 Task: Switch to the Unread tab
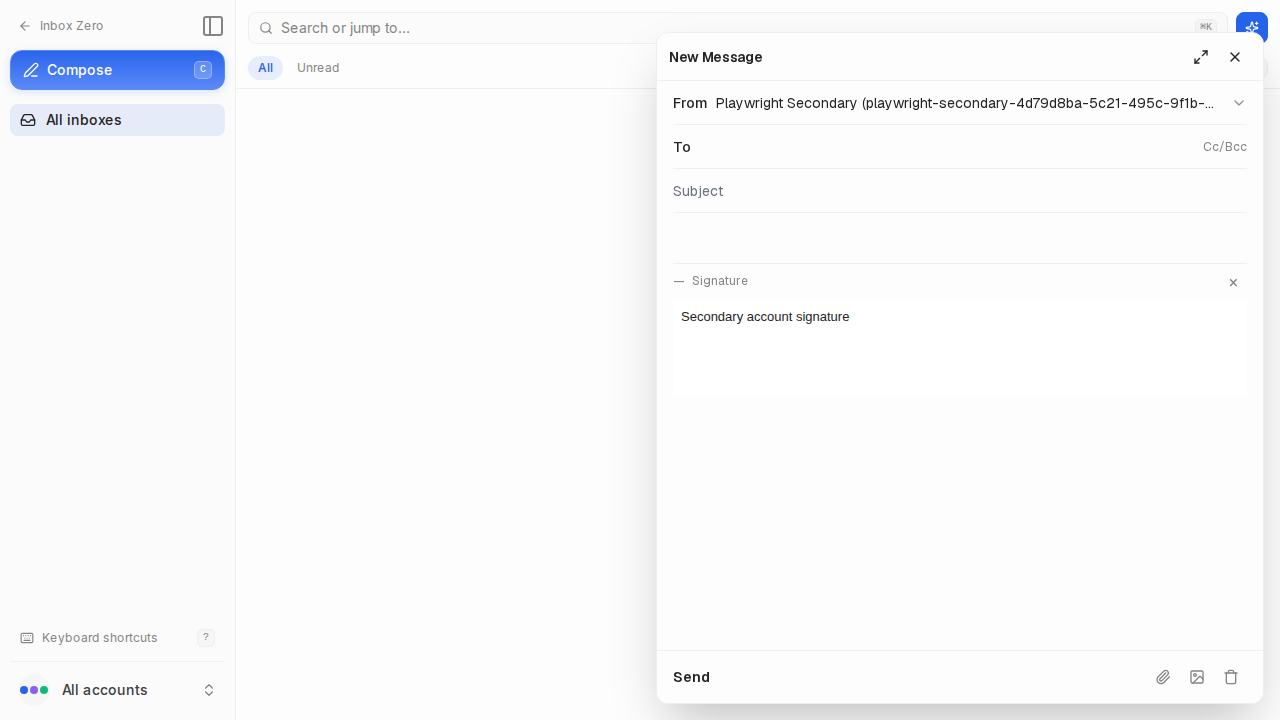point(318,68)
